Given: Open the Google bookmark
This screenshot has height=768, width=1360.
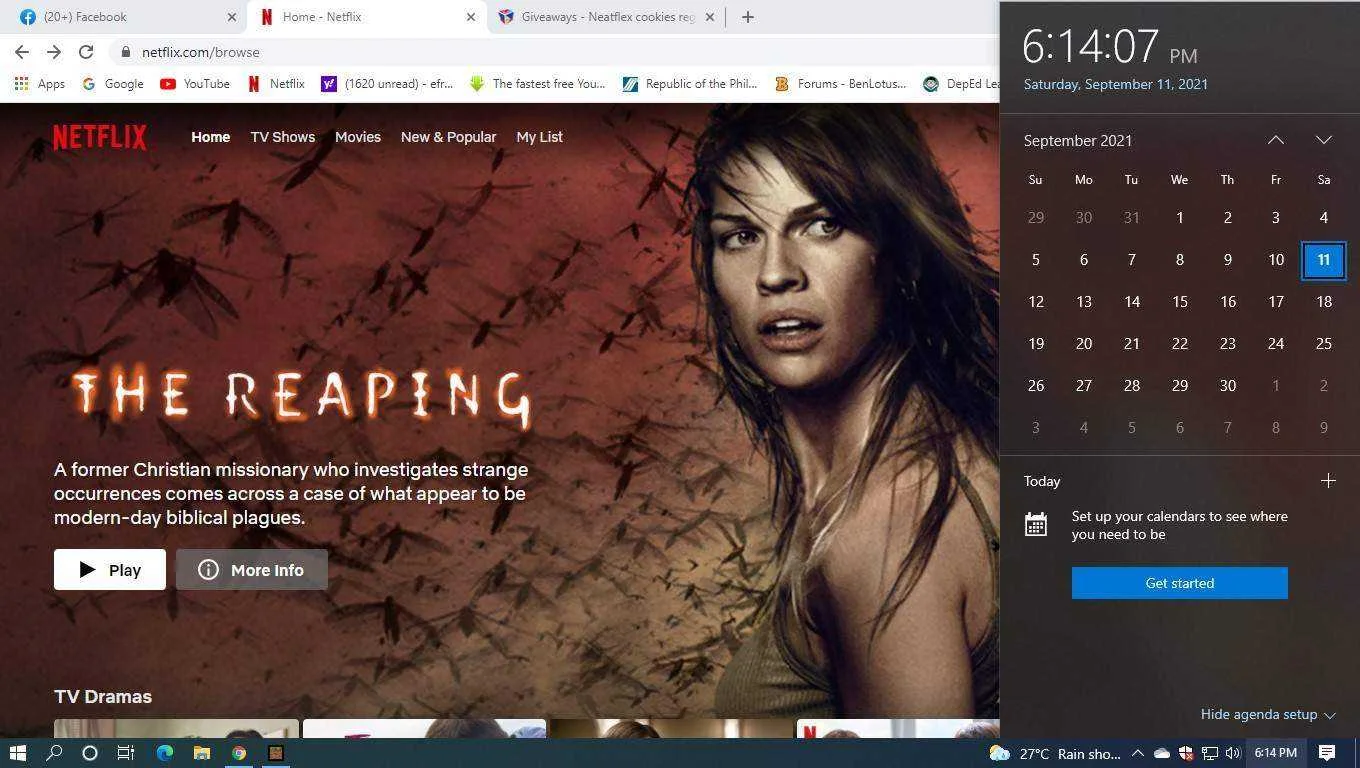Looking at the screenshot, I should (113, 84).
